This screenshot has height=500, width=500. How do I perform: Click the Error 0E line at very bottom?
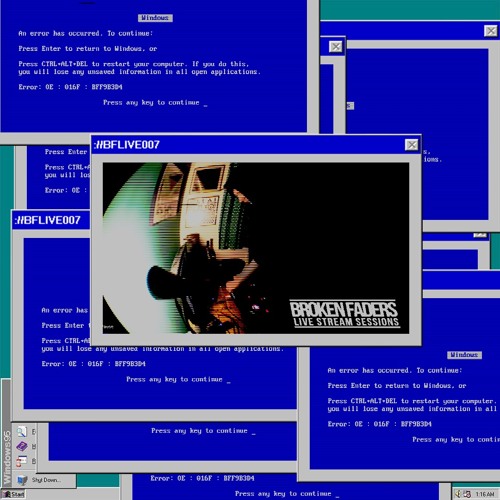point(202,478)
